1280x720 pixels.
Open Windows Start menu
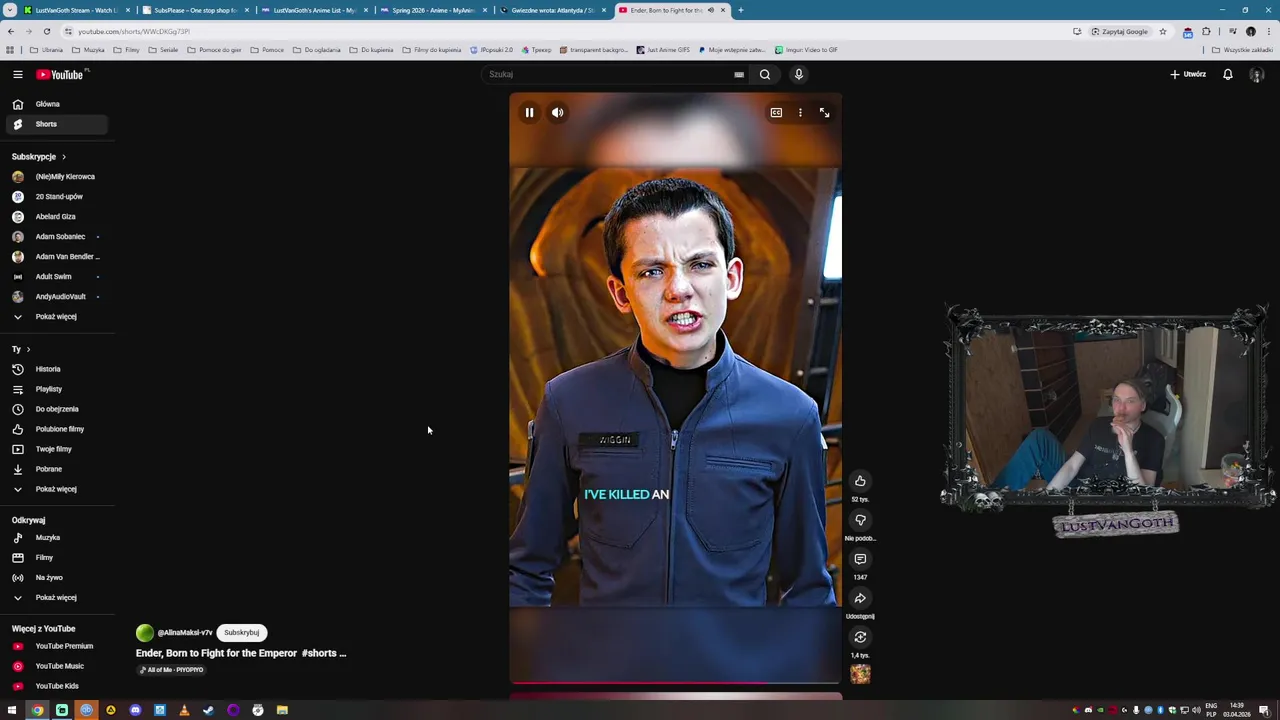12,710
